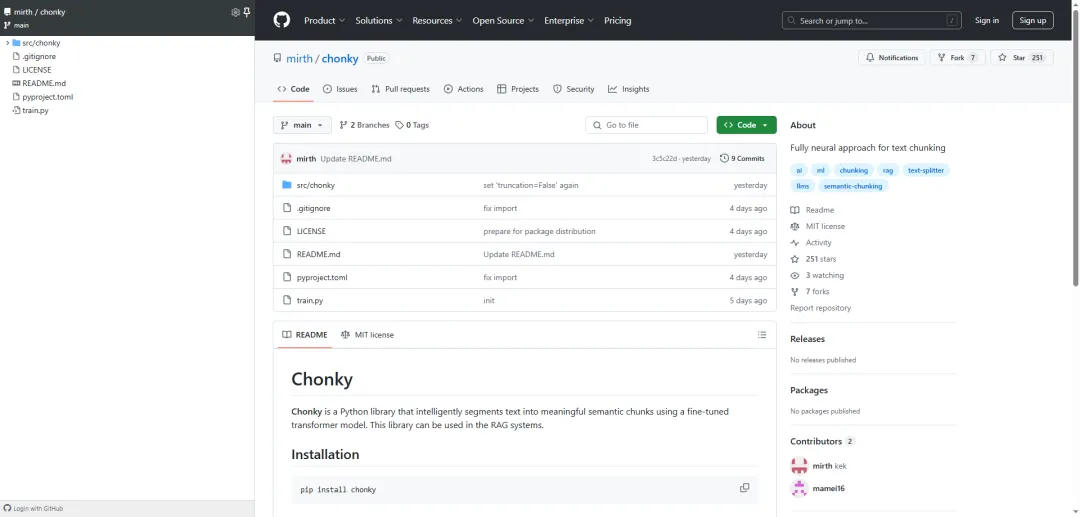Viewport: 1080px width, 517px height.
Task: Toggle the sidebar pin icon
Action: pos(247,12)
